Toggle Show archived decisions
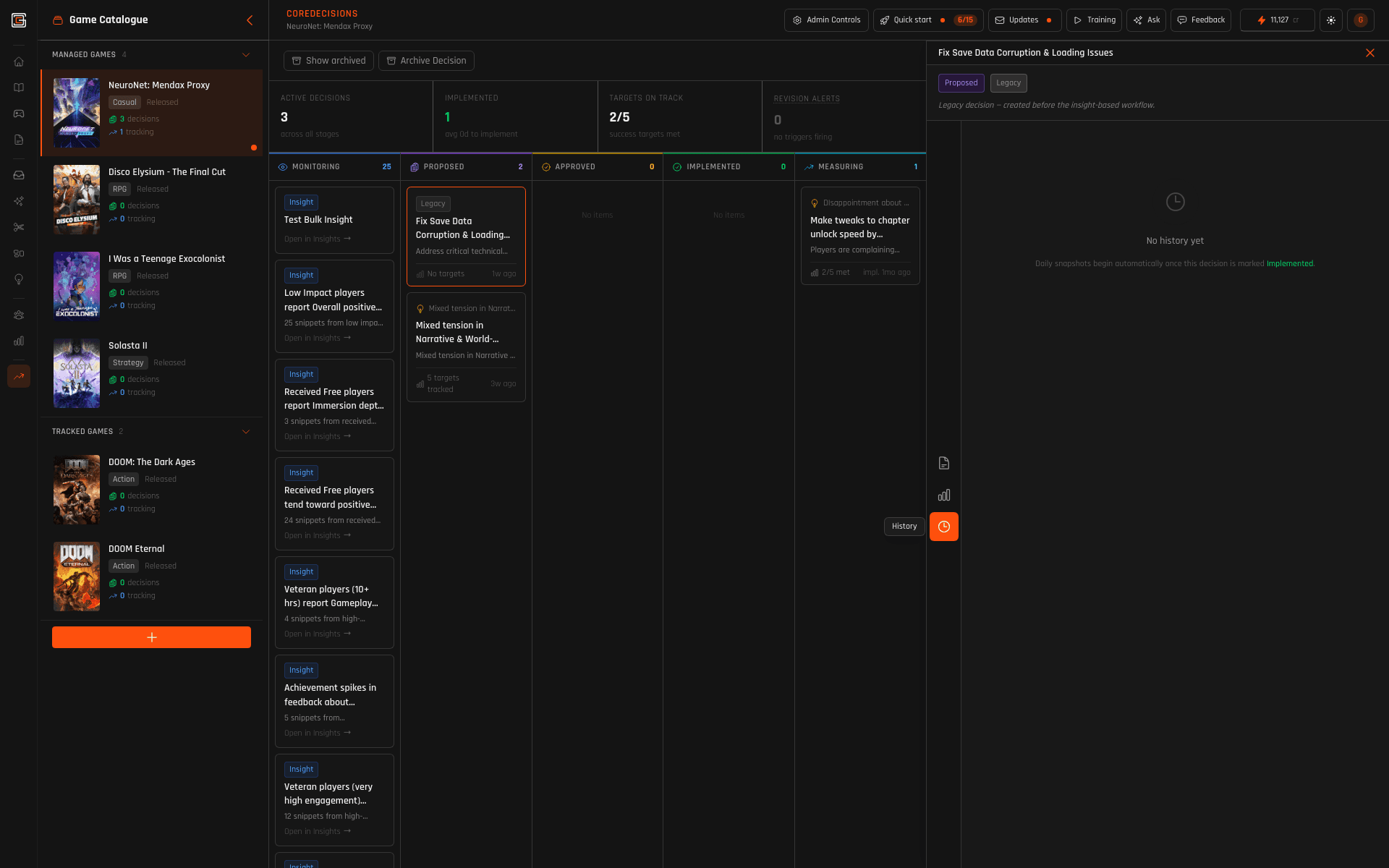The image size is (1389, 868). coord(328,61)
